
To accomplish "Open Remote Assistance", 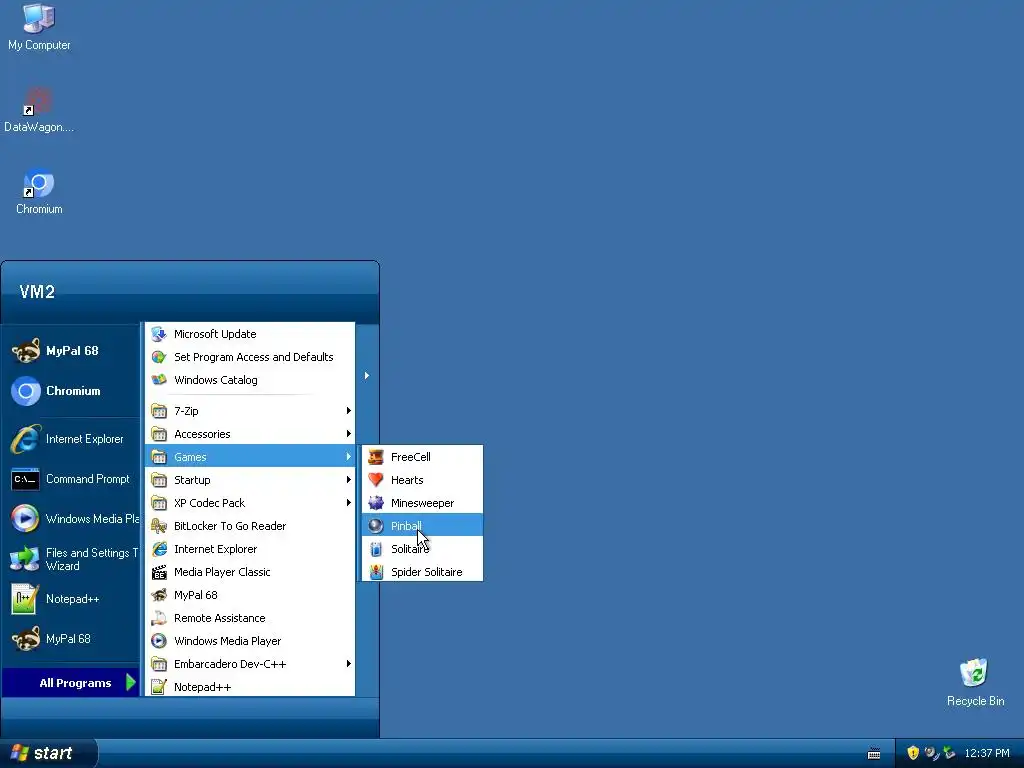I will click(250, 618).
